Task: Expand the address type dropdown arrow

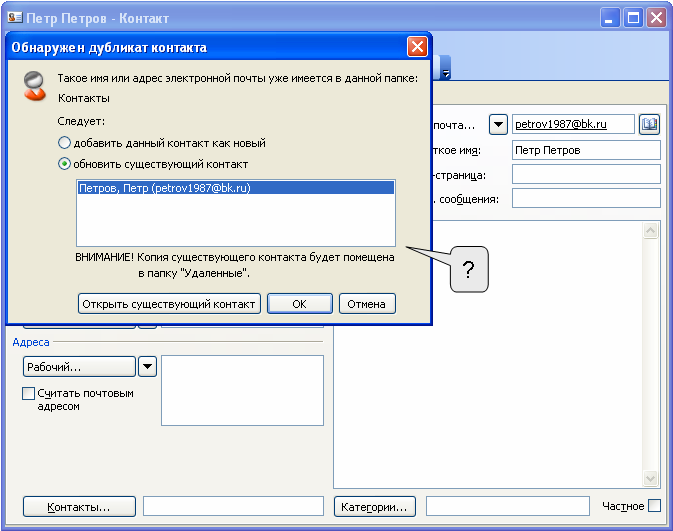Action: (147, 367)
